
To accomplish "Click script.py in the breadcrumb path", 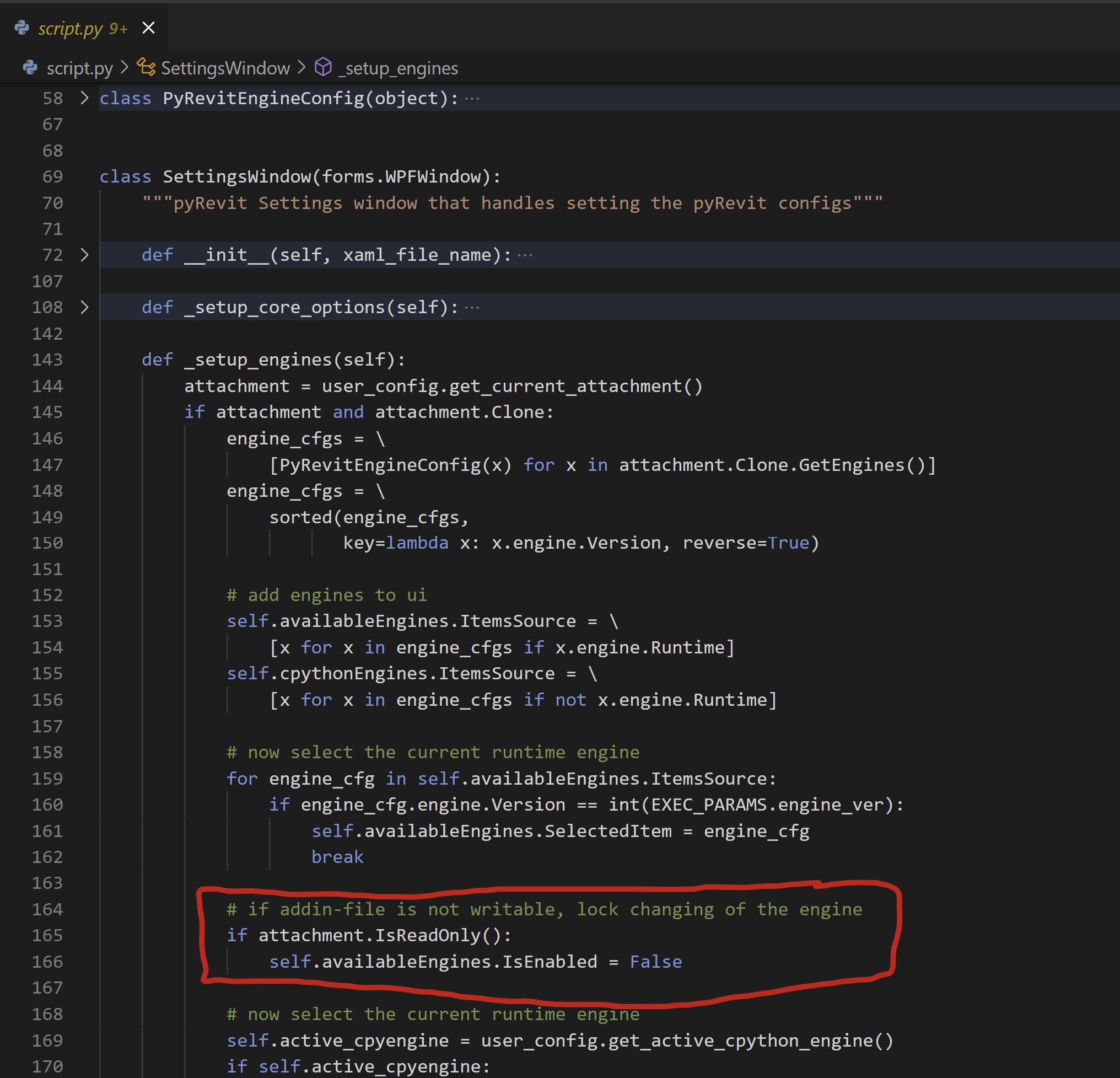I will pos(79,67).
